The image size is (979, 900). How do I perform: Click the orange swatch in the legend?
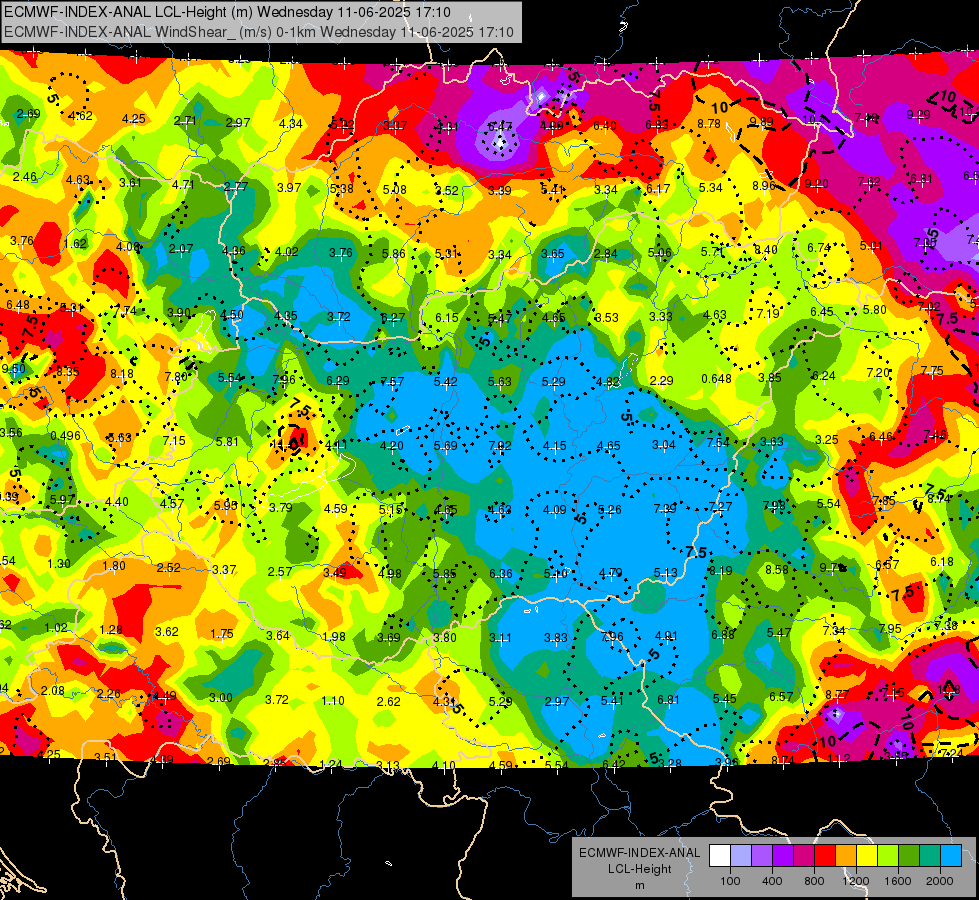[x=846, y=856]
